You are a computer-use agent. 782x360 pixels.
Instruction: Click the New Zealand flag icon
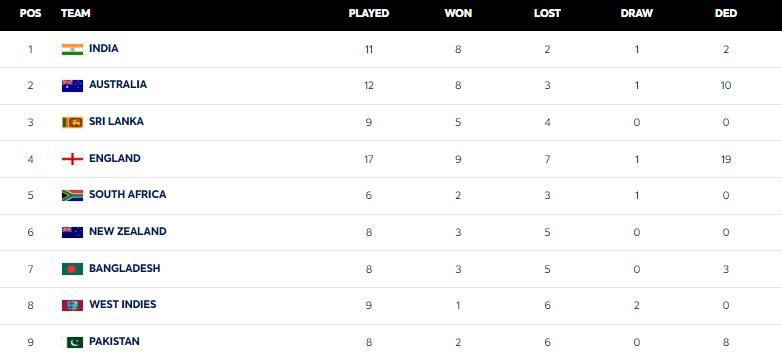coord(72,232)
